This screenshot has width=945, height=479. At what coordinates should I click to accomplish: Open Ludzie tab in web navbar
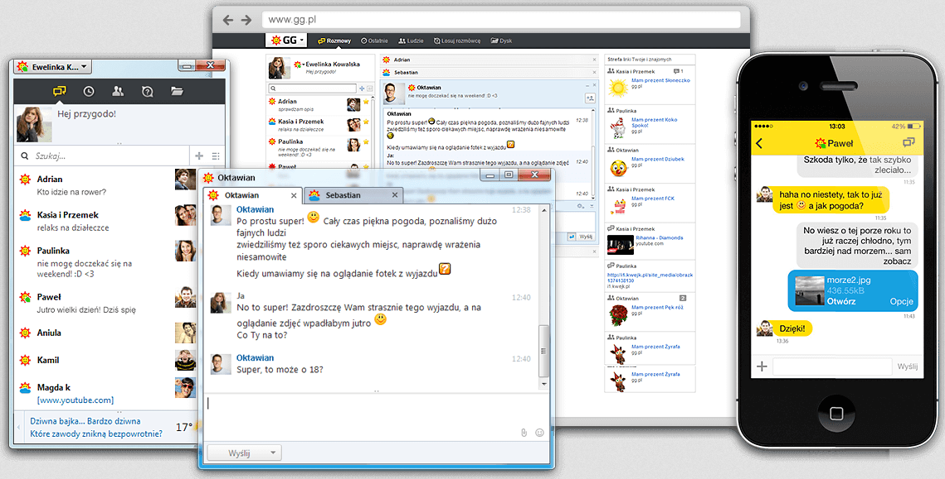pos(411,41)
